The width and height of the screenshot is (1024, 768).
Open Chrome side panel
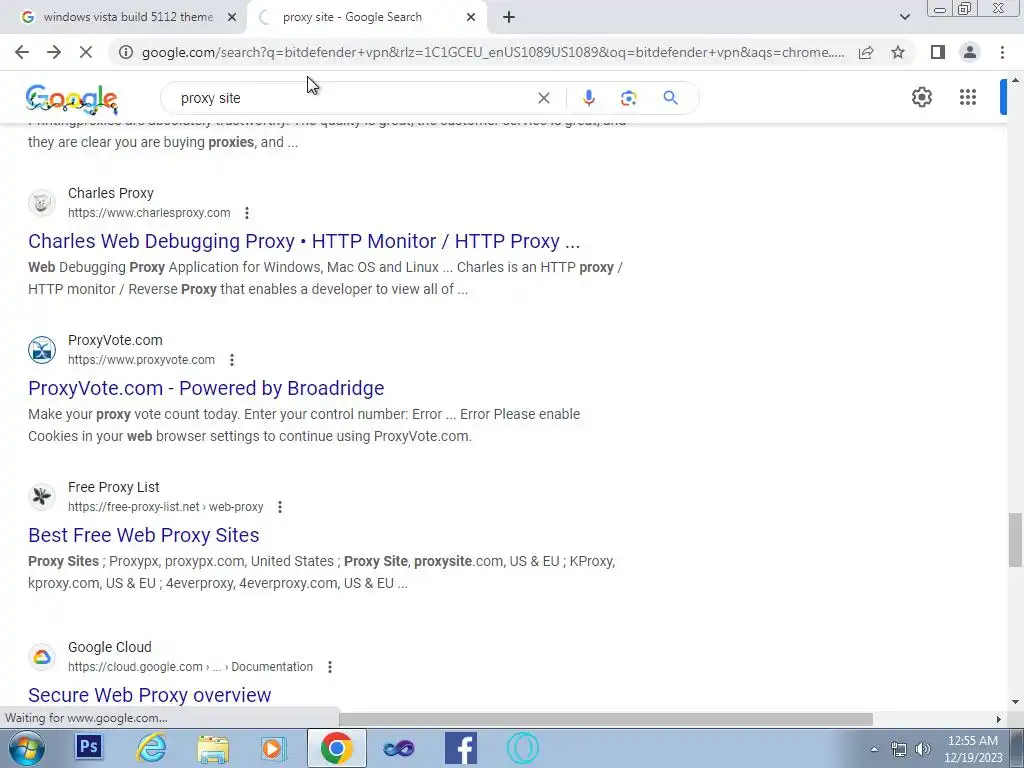[x=938, y=52]
